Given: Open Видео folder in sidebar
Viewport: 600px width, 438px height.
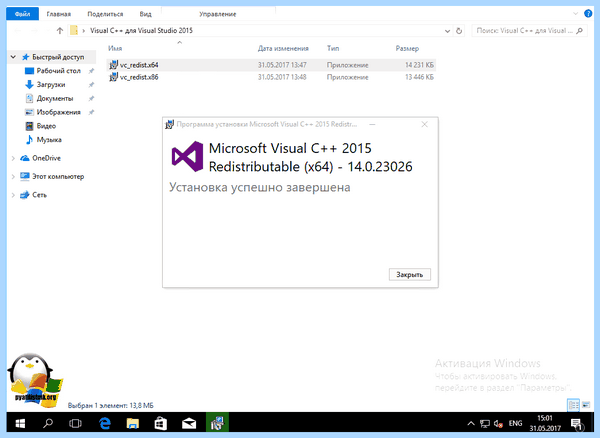Looking at the screenshot, I should pyautogui.click(x=46, y=126).
